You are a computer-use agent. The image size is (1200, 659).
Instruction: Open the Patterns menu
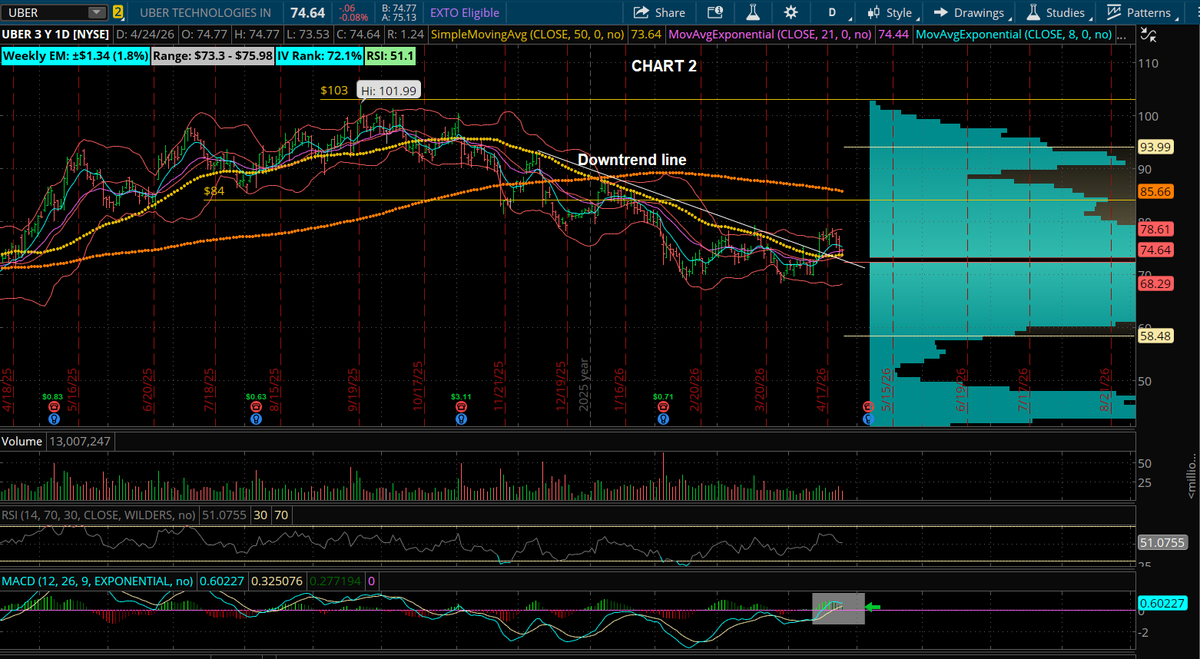pos(1140,12)
